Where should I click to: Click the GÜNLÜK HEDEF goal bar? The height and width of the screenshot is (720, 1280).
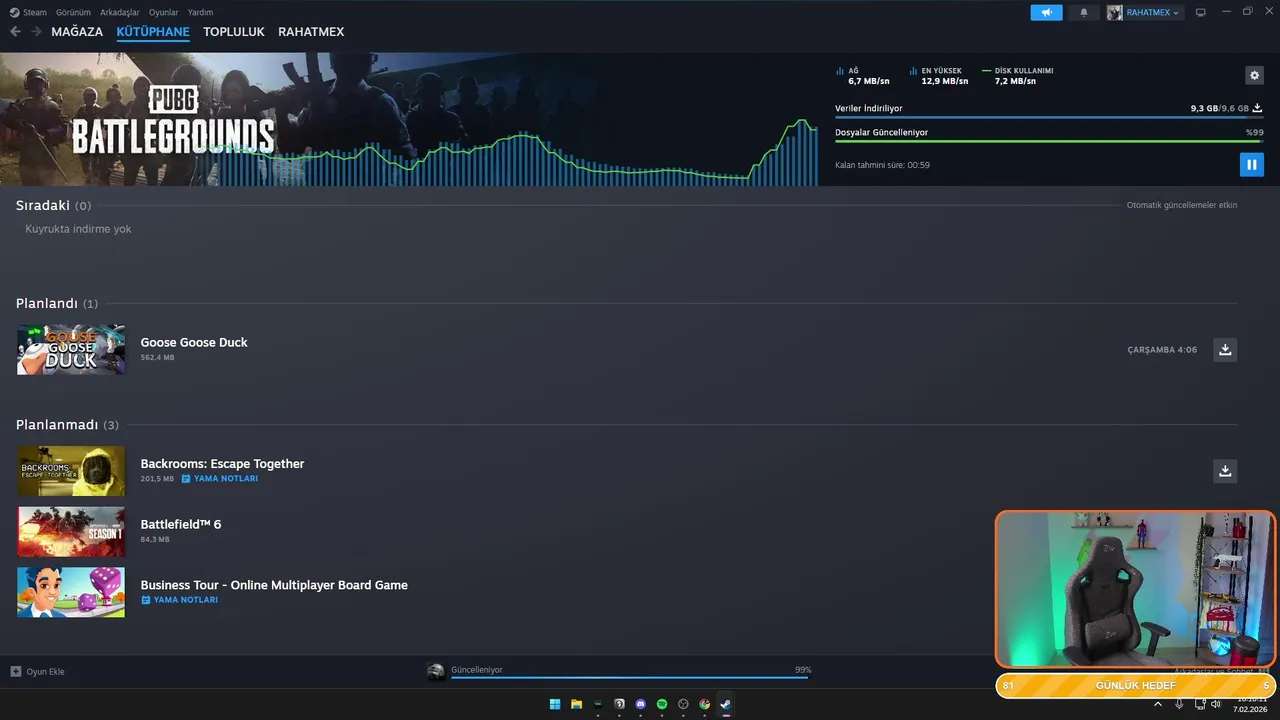coord(1136,686)
